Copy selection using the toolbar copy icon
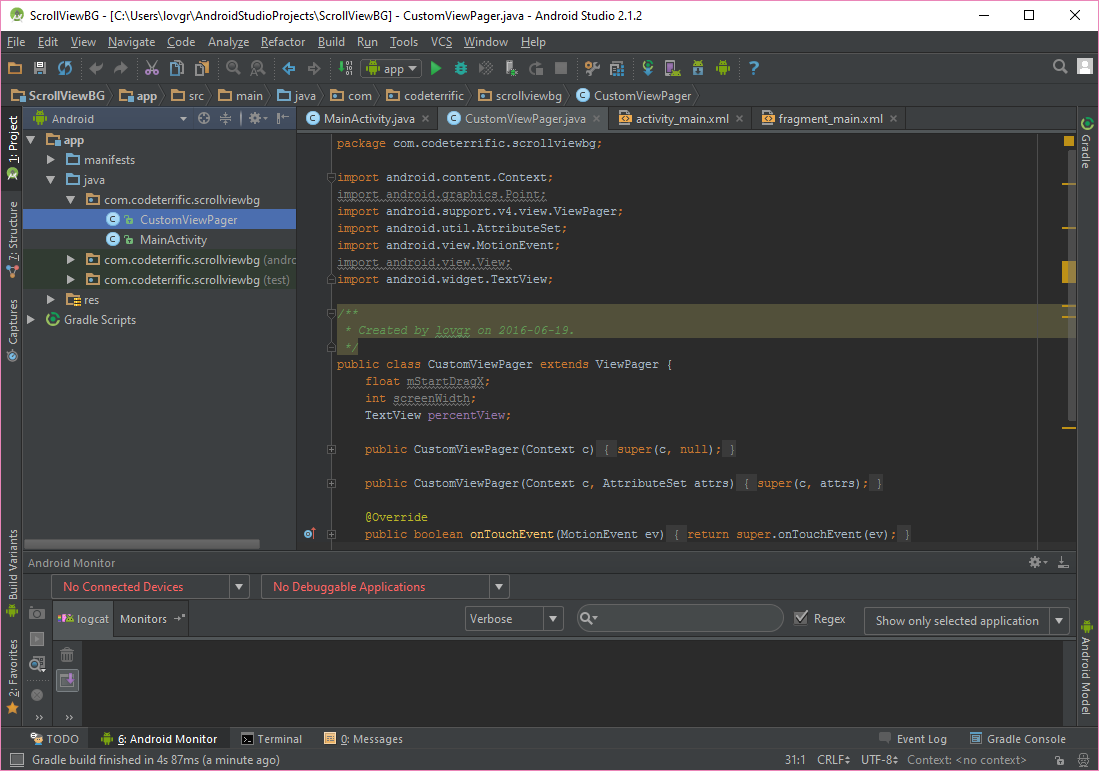 coord(177,68)
